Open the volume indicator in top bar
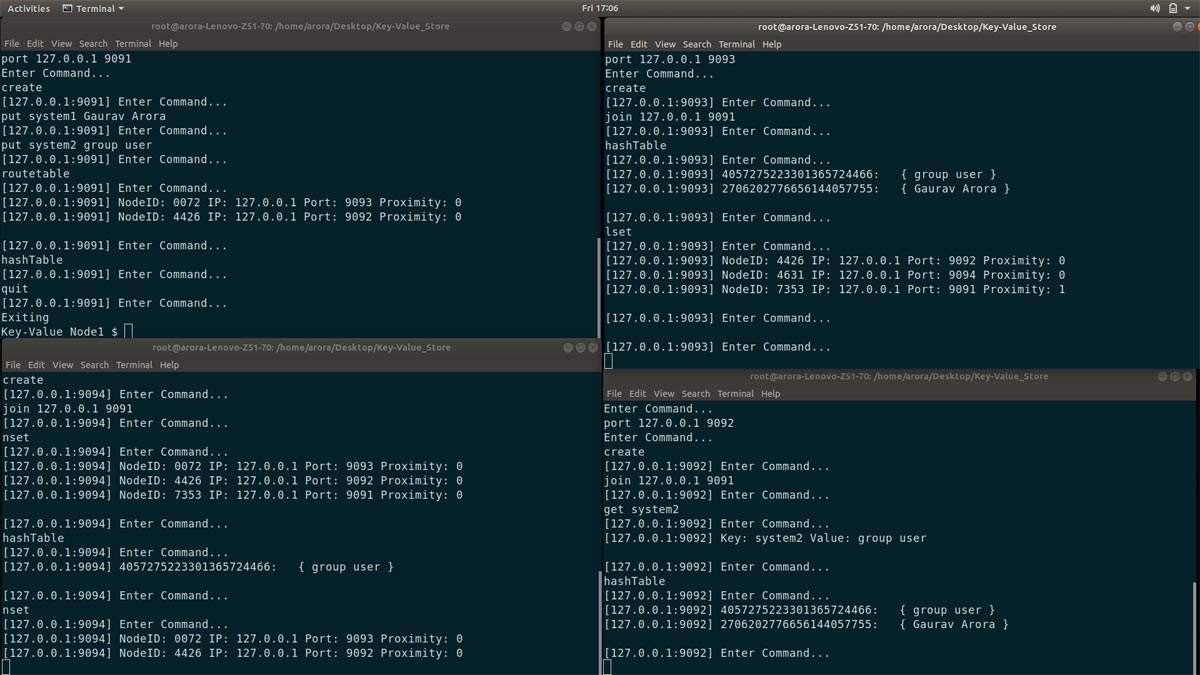 coord(1155,8)
